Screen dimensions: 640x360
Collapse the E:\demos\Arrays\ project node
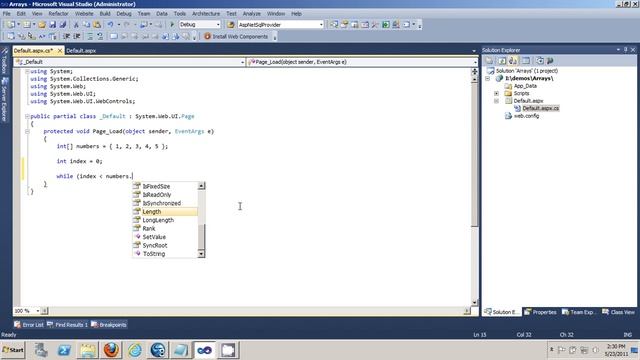[487, 78]
